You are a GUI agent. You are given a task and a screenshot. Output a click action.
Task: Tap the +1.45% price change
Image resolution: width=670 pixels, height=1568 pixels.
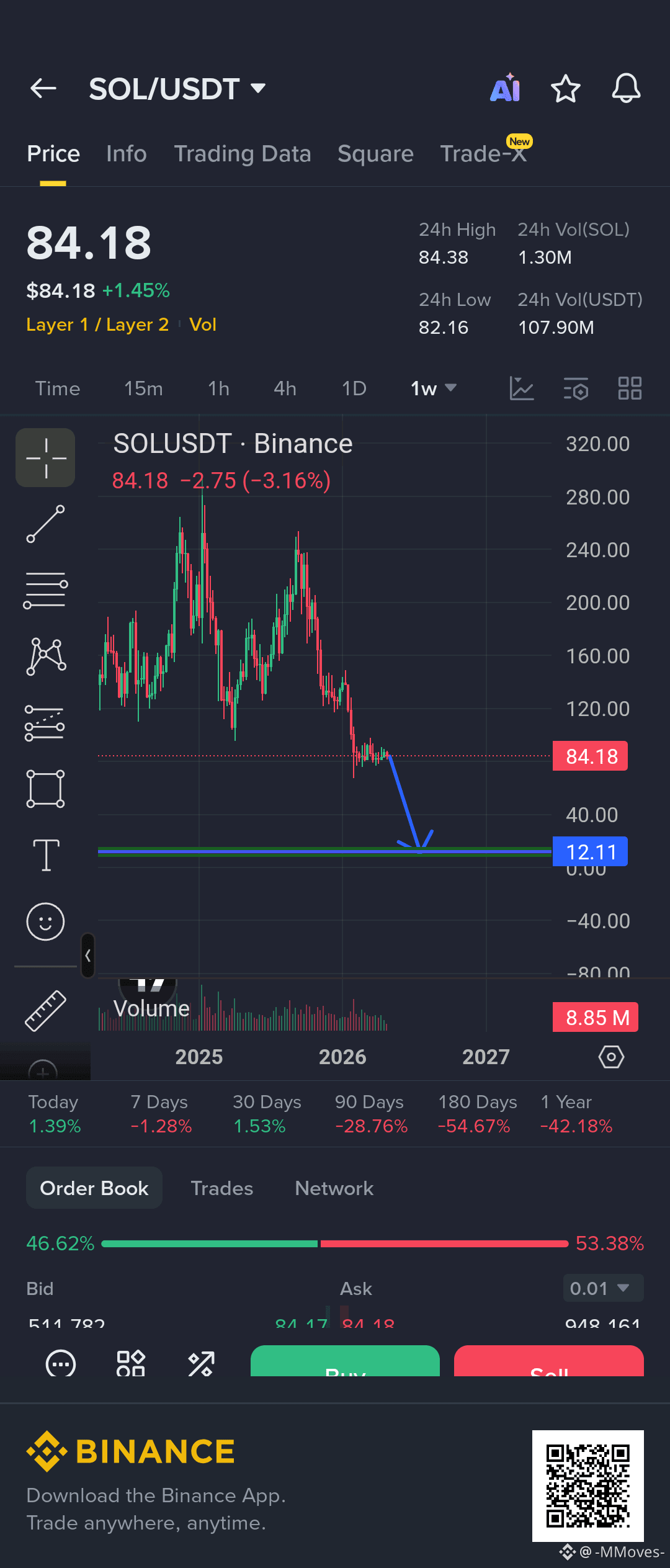[136, 290]
